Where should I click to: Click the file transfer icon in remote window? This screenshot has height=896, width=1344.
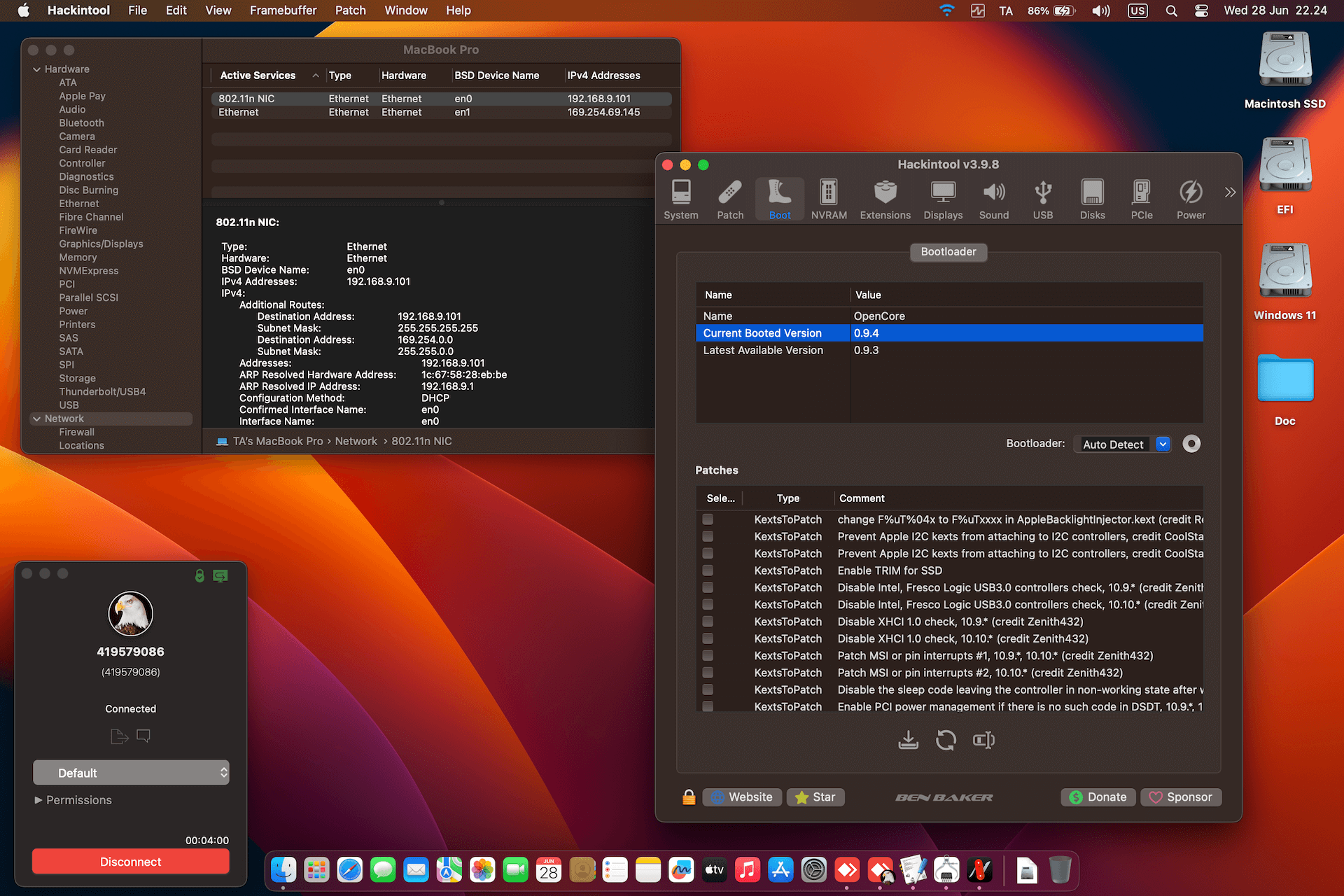119,736
